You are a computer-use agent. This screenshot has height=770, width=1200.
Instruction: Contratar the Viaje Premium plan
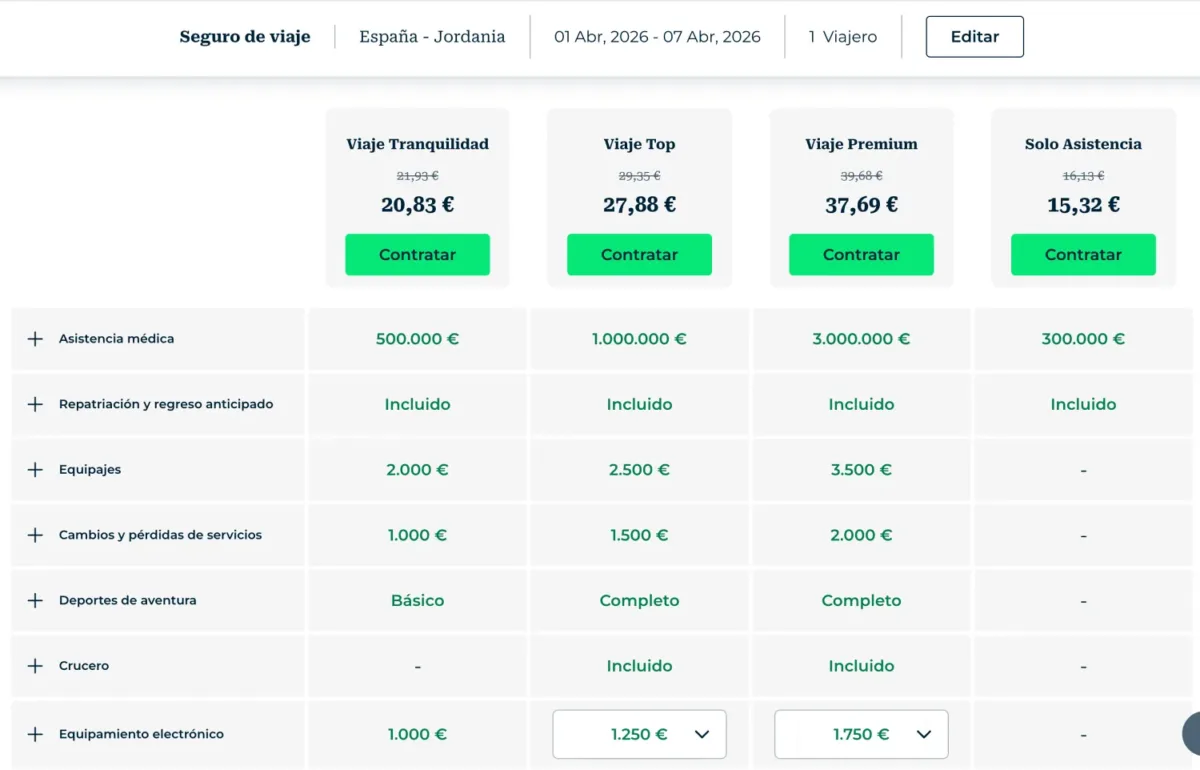[862, 255]
